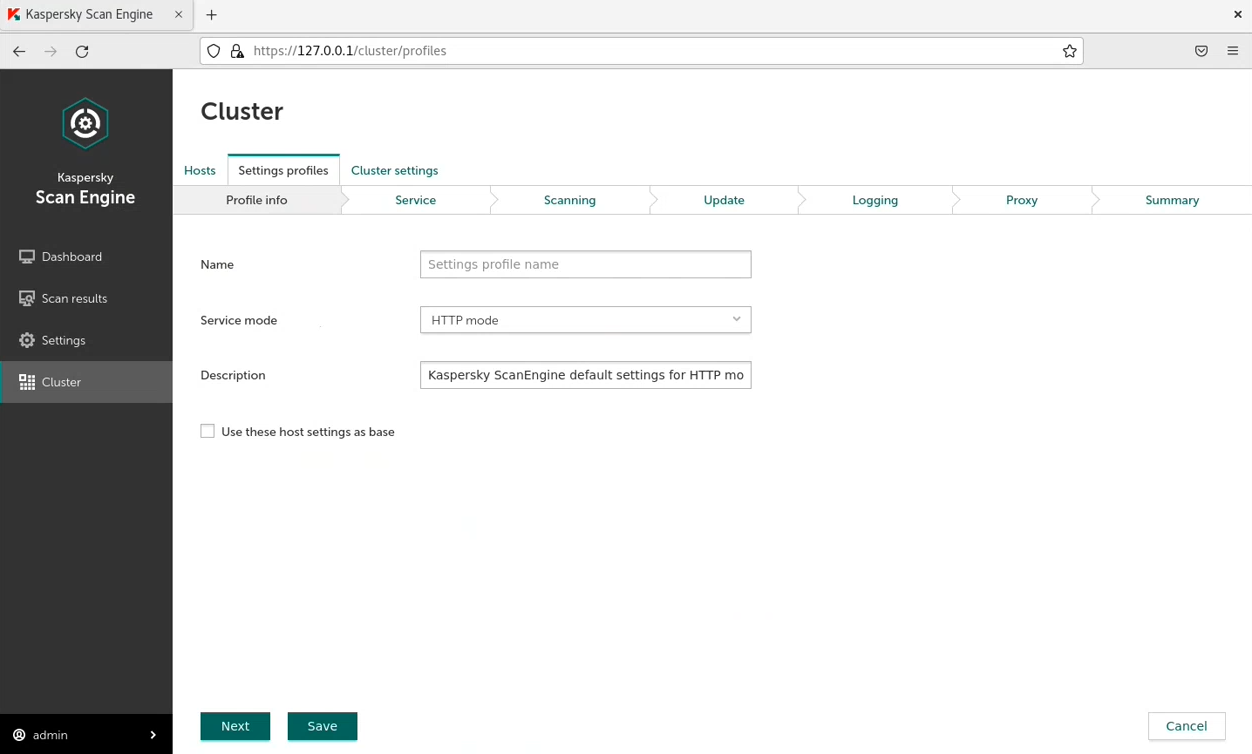1252x754 pixels.
Task: Select Cluster in the sidebar
Action: click(x=86, y=382)
